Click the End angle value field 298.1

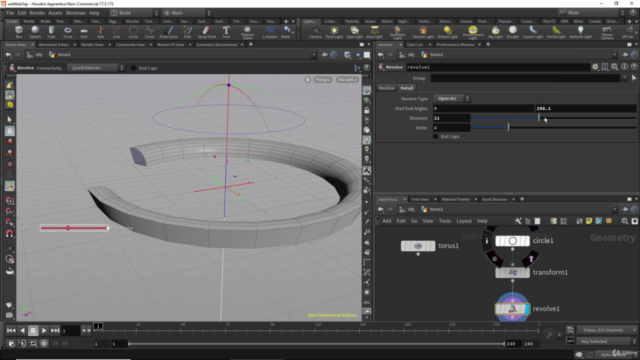[x=585, y=109]
